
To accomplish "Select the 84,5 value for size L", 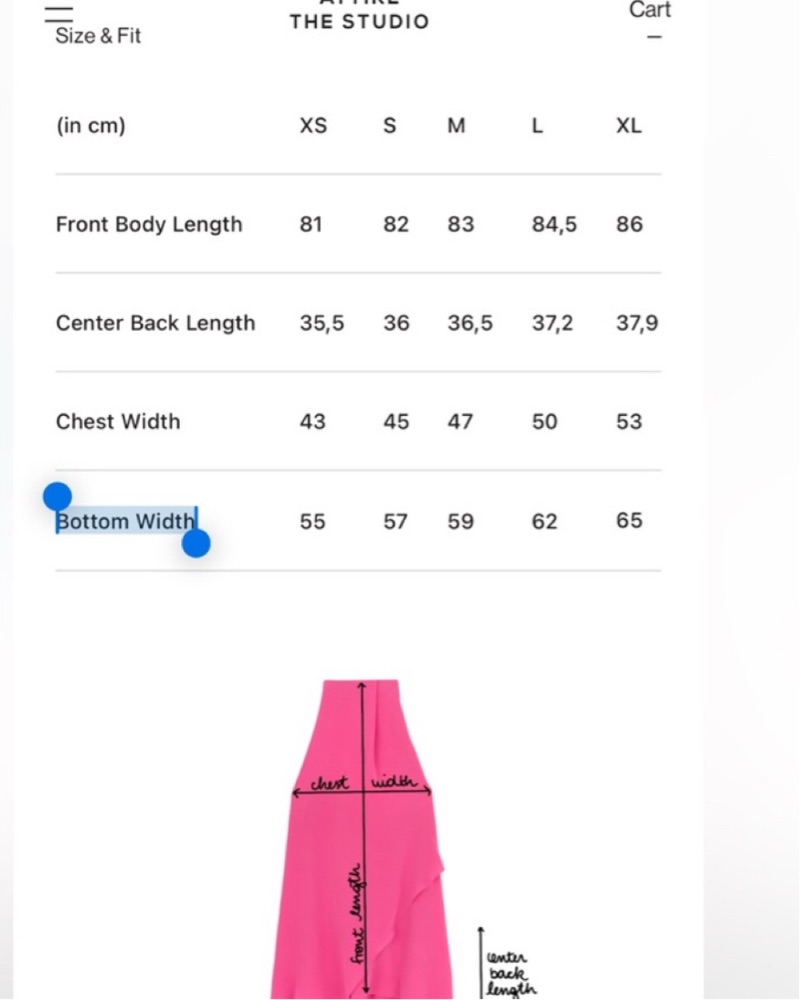I will tap(554, 224).
